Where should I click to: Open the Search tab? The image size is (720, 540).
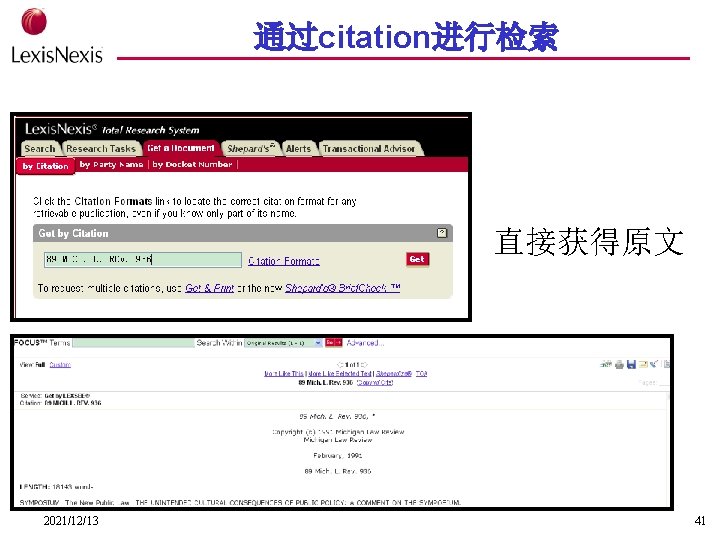click(40, 149)
